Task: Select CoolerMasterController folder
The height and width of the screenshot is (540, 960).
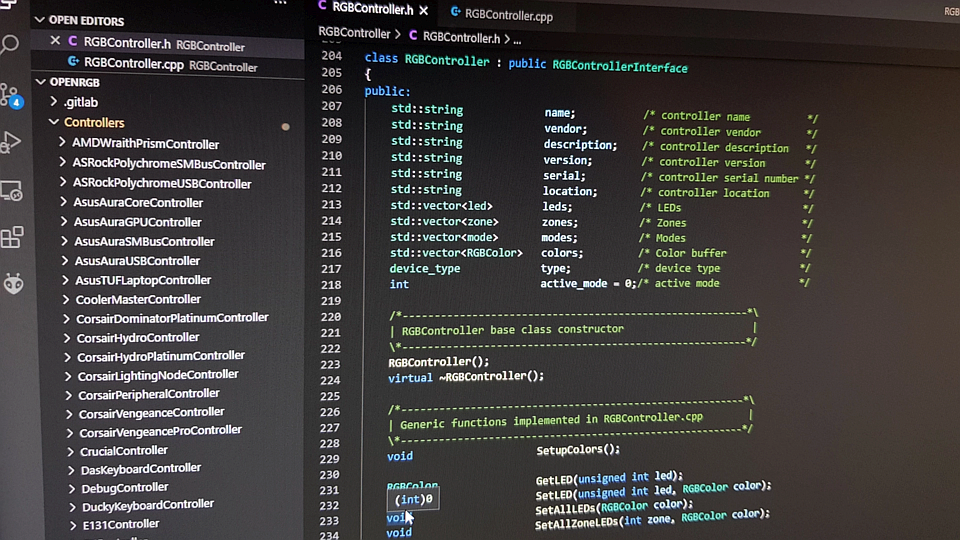Action: point(138,299)
